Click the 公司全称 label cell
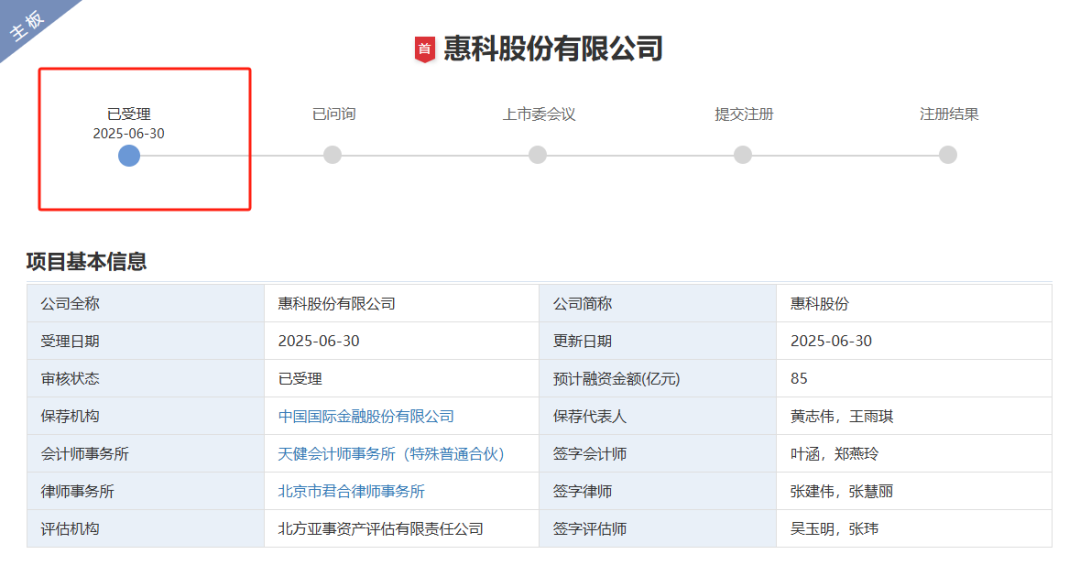 [145, 304]
